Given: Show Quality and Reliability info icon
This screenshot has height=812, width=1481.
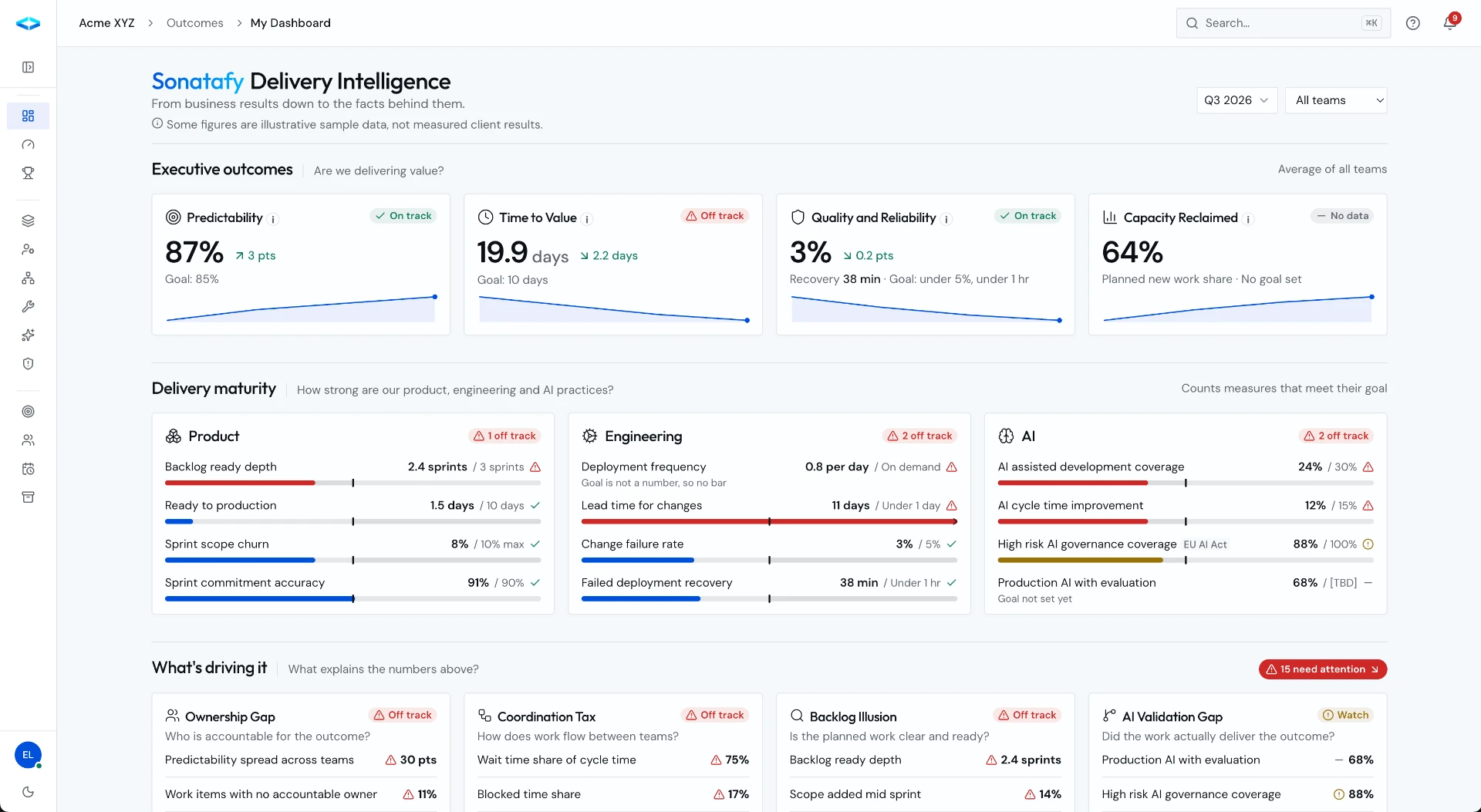Looking at the screenshot, I should (x=946, y=219).
